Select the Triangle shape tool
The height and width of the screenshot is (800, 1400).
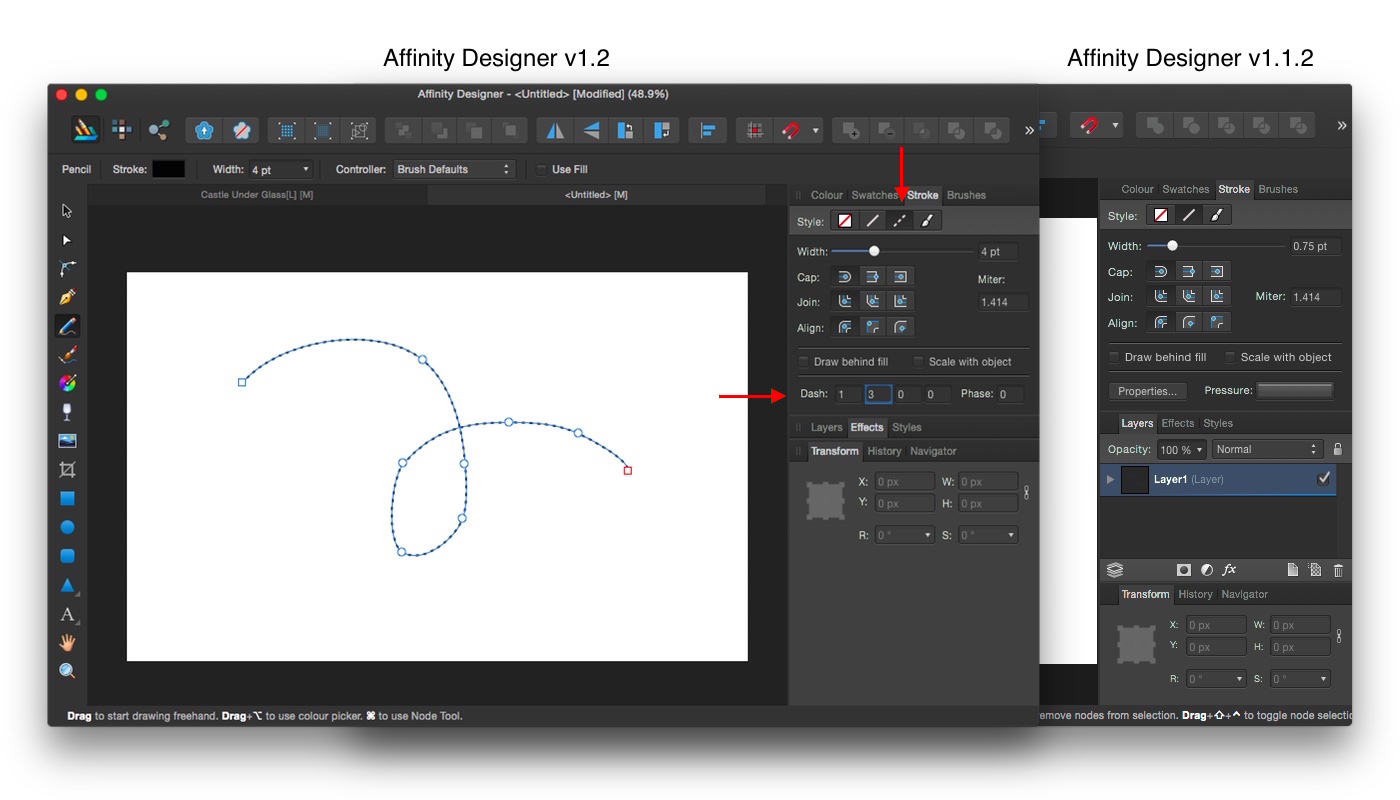coord(67,585)
